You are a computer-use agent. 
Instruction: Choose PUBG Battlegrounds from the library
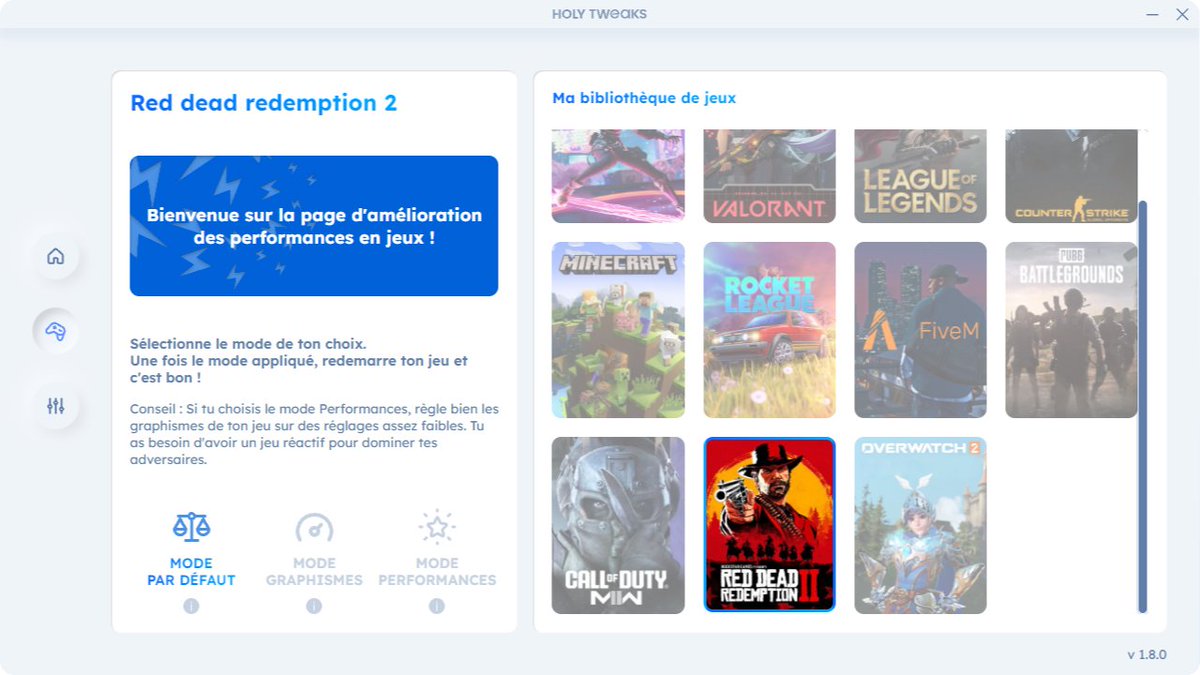[1071, 330]
